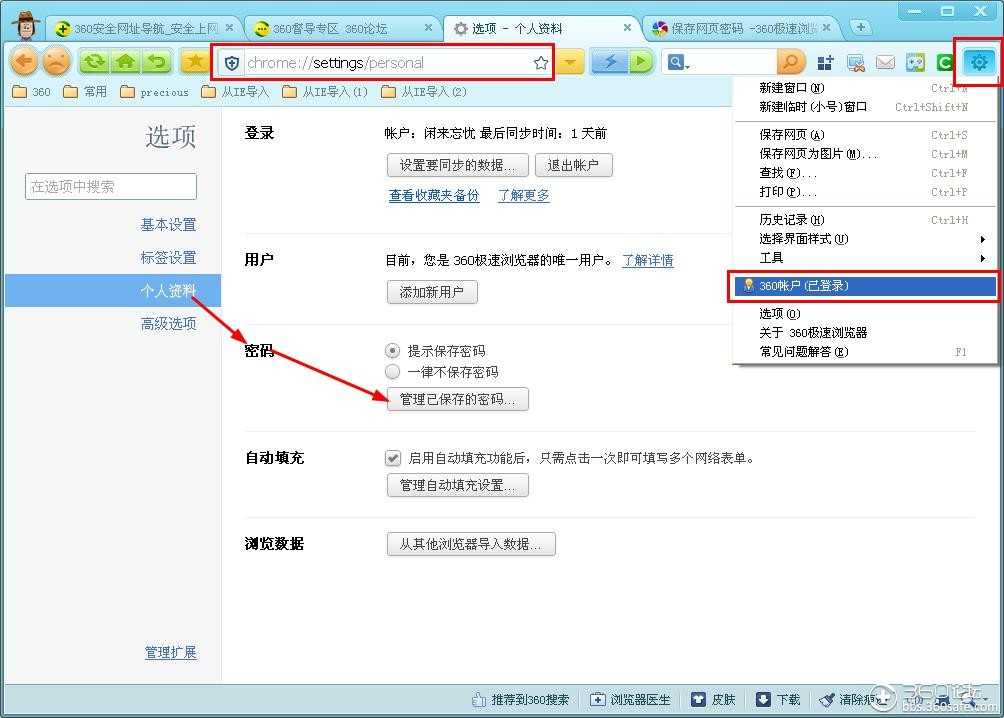Choose 新建临时(小号)窗口 menu entry
The height and width of the screenshot is (718, 1004).
point(864,107)
